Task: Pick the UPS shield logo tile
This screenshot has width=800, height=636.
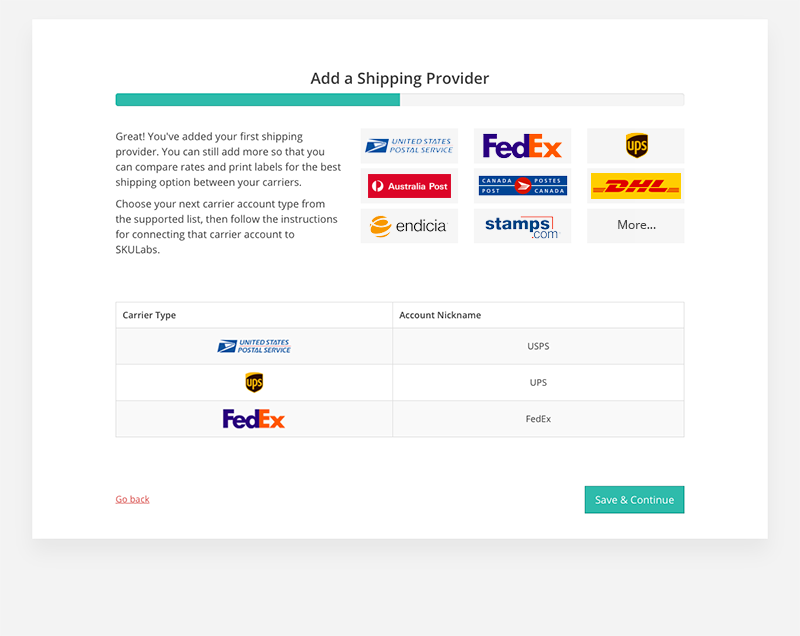Action: (x=636, y=146)
